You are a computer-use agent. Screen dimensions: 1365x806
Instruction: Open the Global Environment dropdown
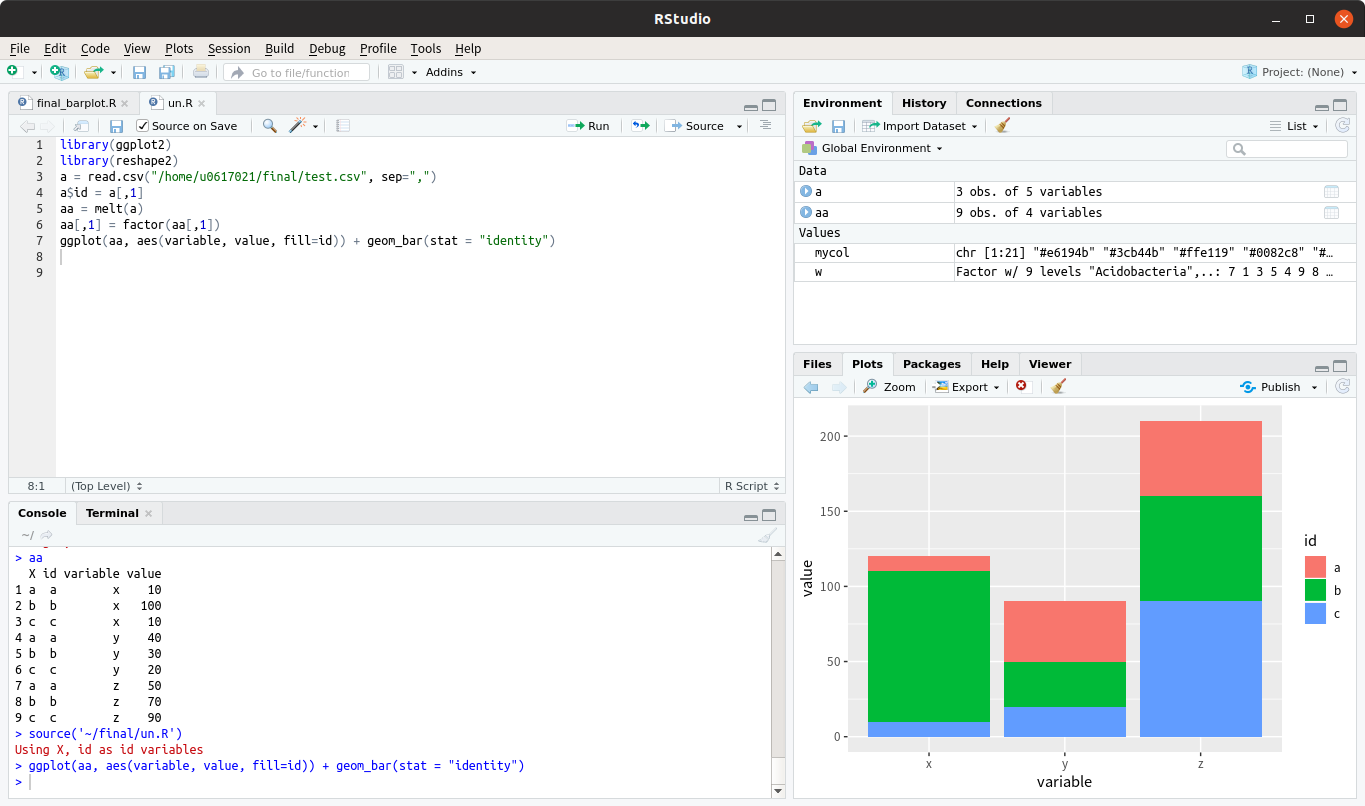tap(874, 148)
